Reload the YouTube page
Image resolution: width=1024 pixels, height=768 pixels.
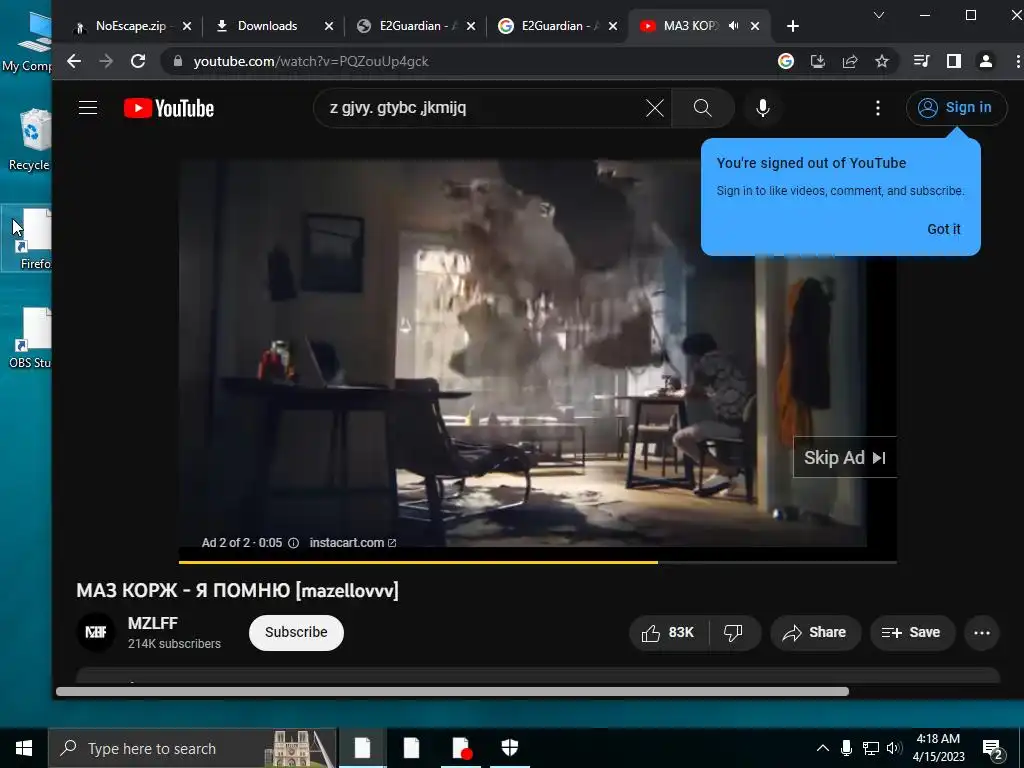point(138,61)
